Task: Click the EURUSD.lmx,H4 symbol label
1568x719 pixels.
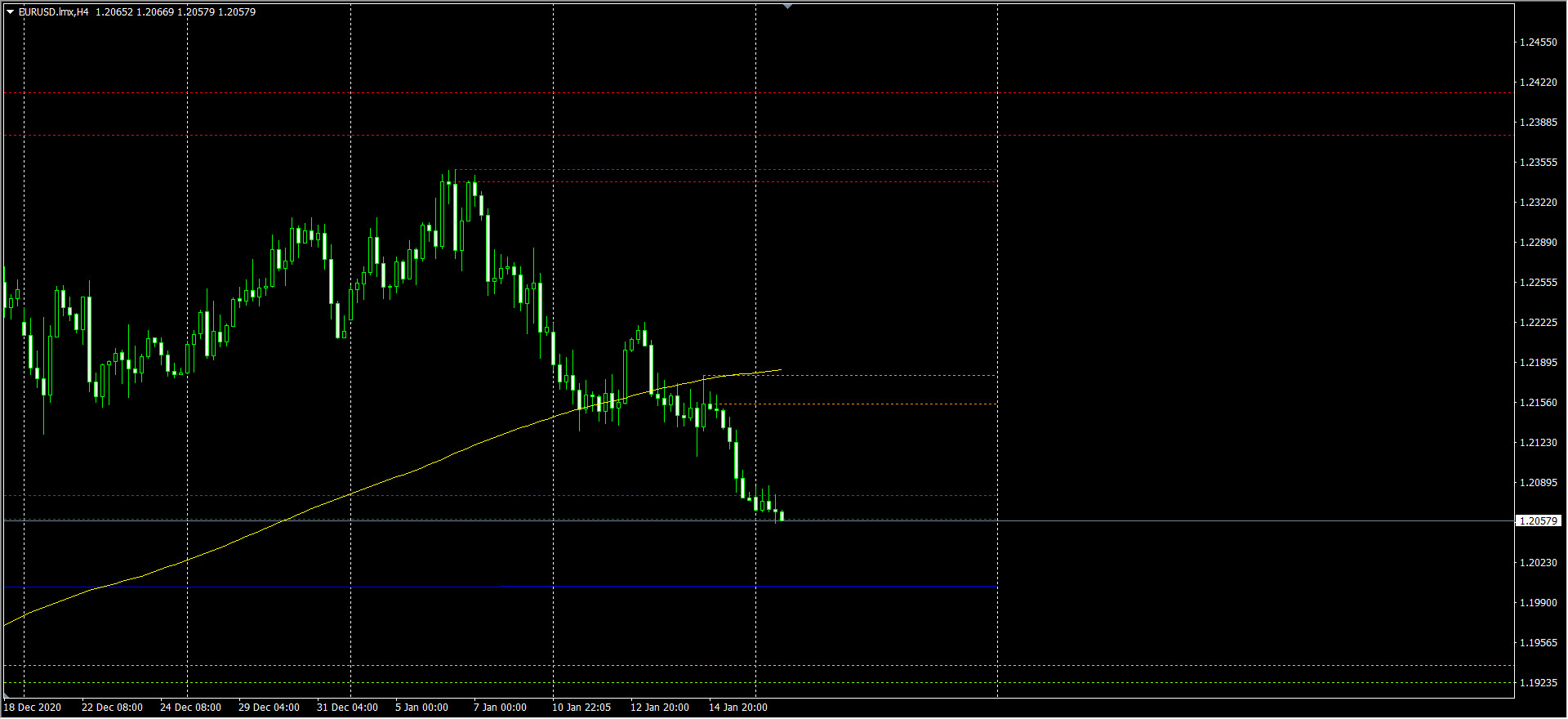Action: pos(54,12)
